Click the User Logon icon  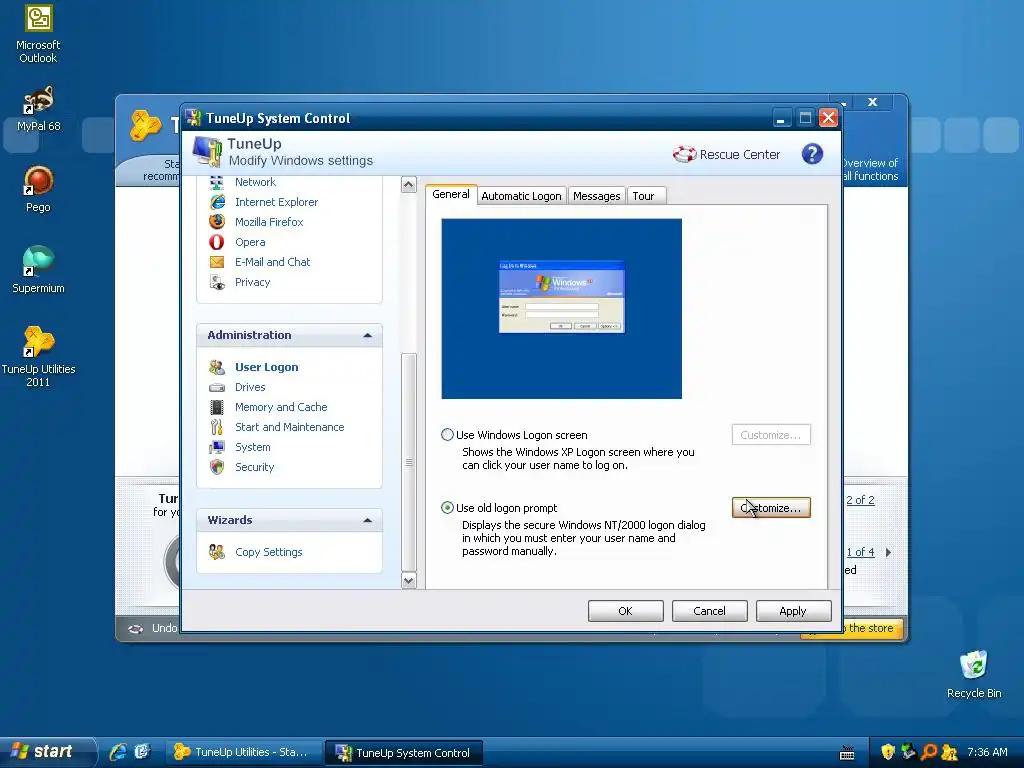[217, 367]
